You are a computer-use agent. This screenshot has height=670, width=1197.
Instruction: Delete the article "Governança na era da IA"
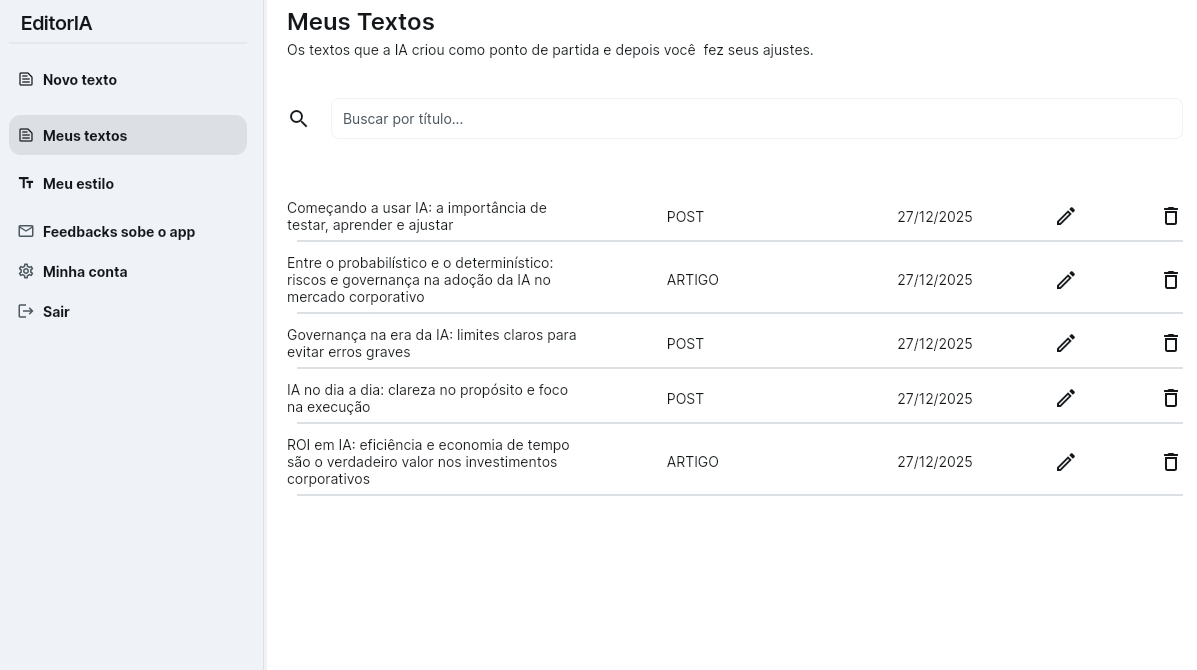click(x=1170, y=343)
